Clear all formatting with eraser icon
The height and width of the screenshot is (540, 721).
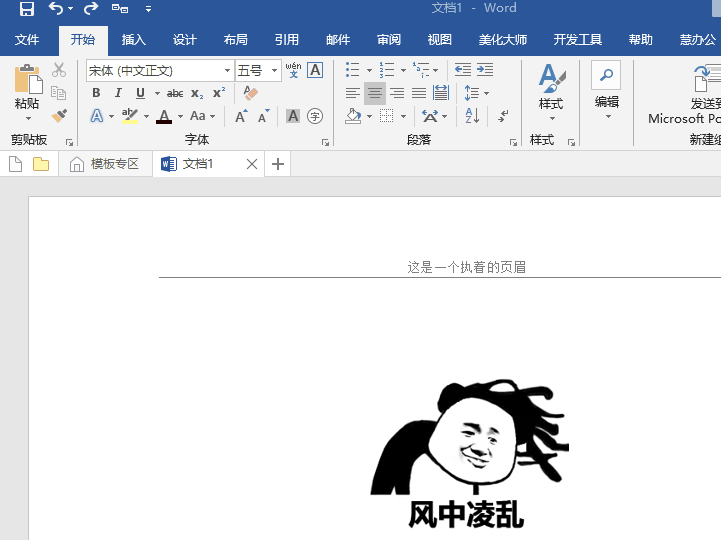(x=251, y=93)
